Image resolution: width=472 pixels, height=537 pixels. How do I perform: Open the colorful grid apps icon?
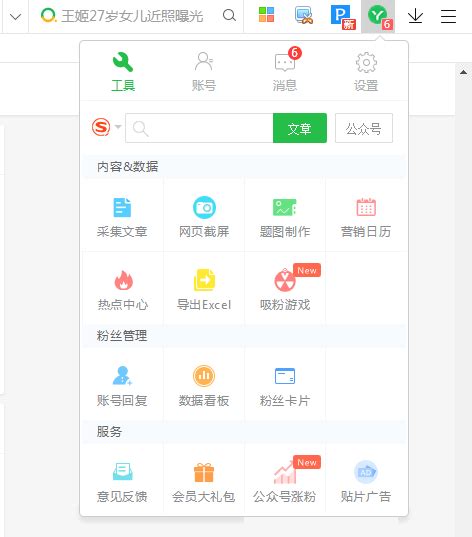(266, 15)
